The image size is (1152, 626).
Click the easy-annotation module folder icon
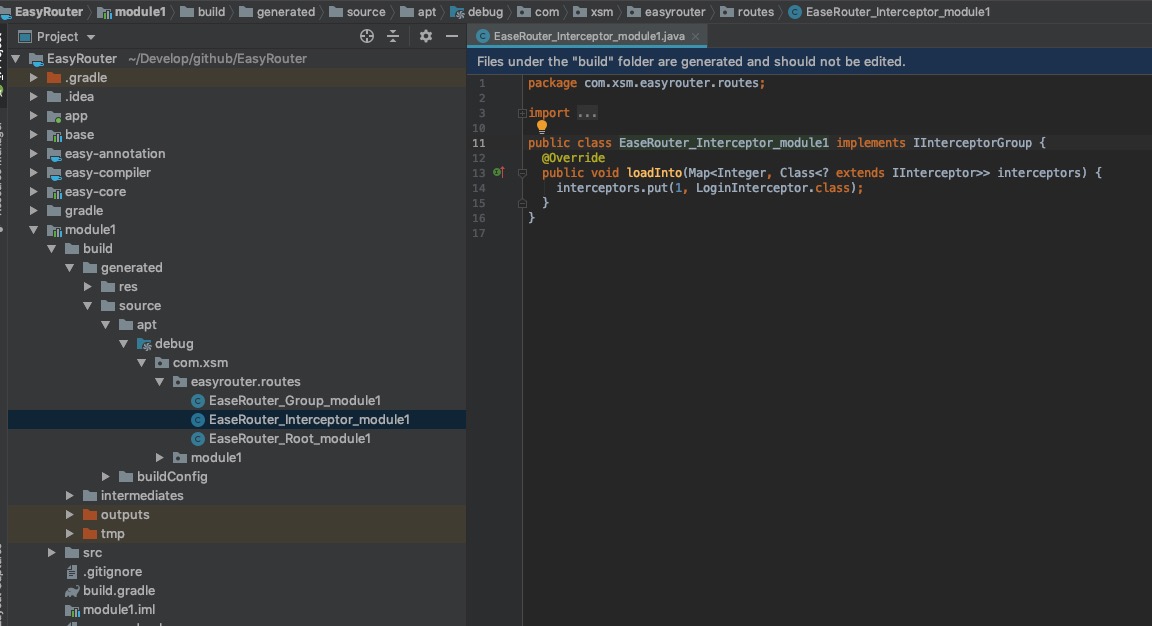54,154
